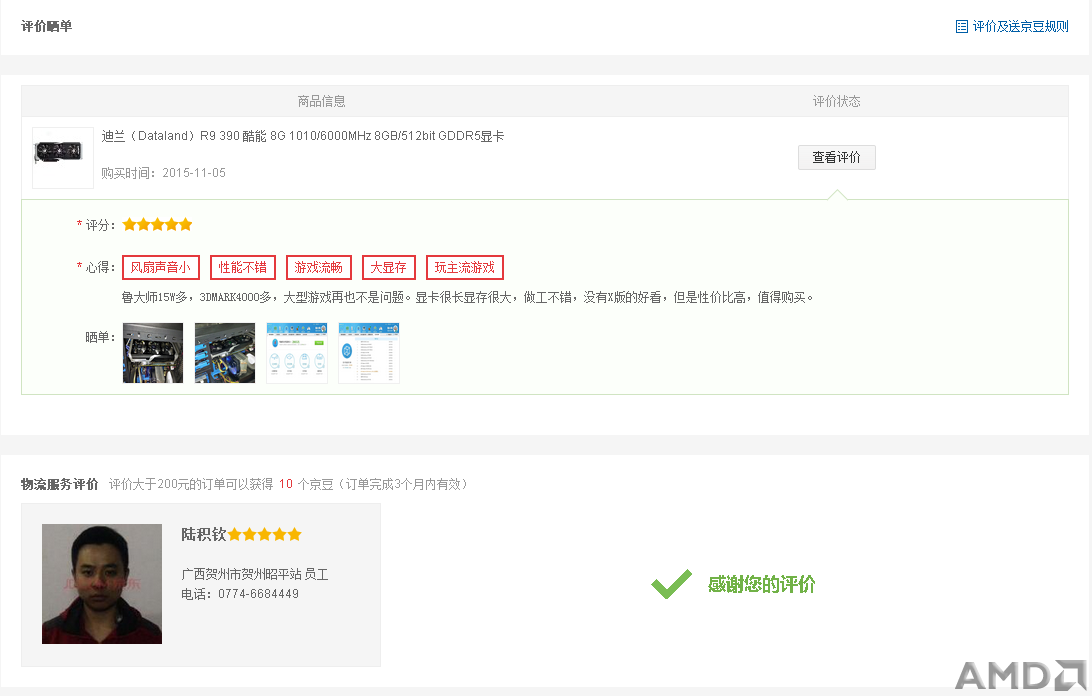This screenshot has height=696, width=1092.
Task: Open the 迪兰 R9 390 酷能 product title
Action: [303, 136]
